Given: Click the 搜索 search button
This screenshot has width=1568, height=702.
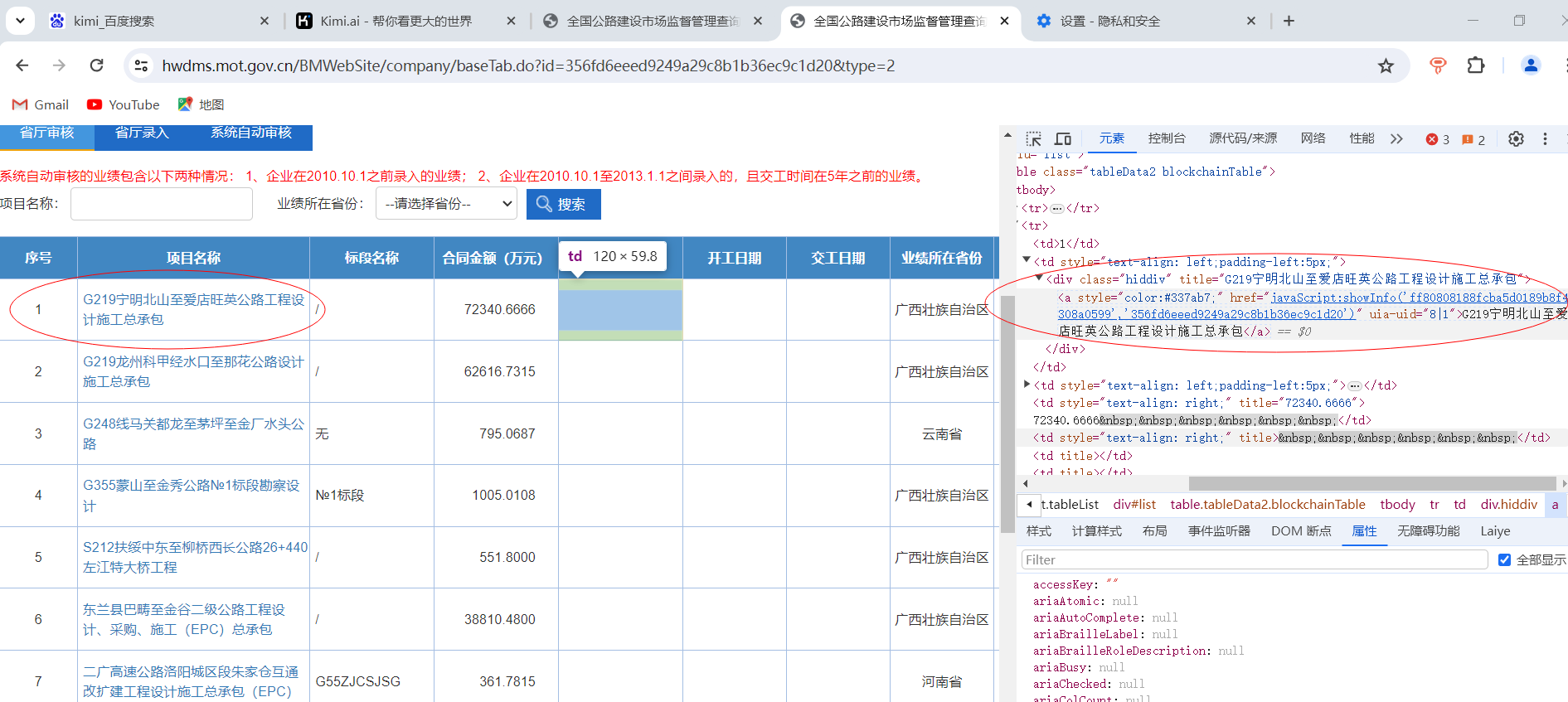Looking at the screenshot, I should pyautogui.click(x=563, y=204).
